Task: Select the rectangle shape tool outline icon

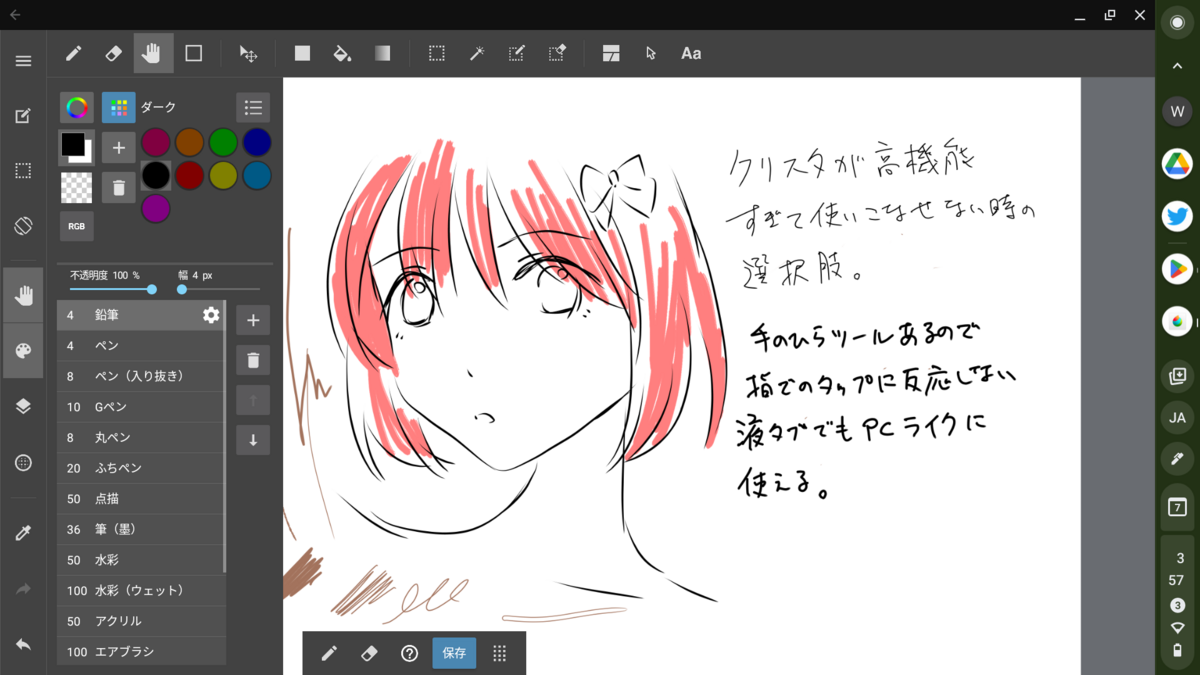Action: tap(193, 53)
